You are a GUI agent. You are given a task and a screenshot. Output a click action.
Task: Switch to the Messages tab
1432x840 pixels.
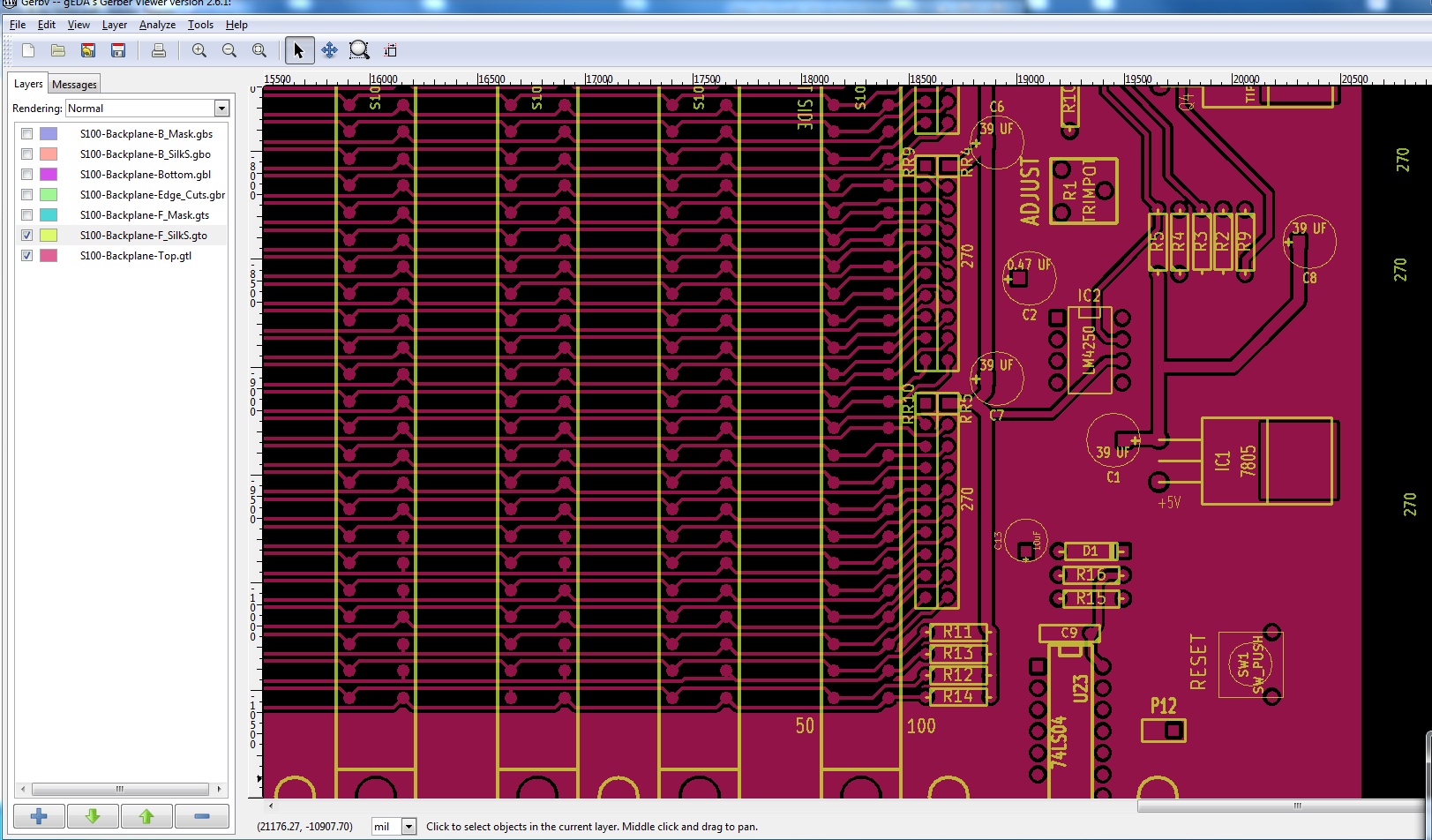click(74, 85)
